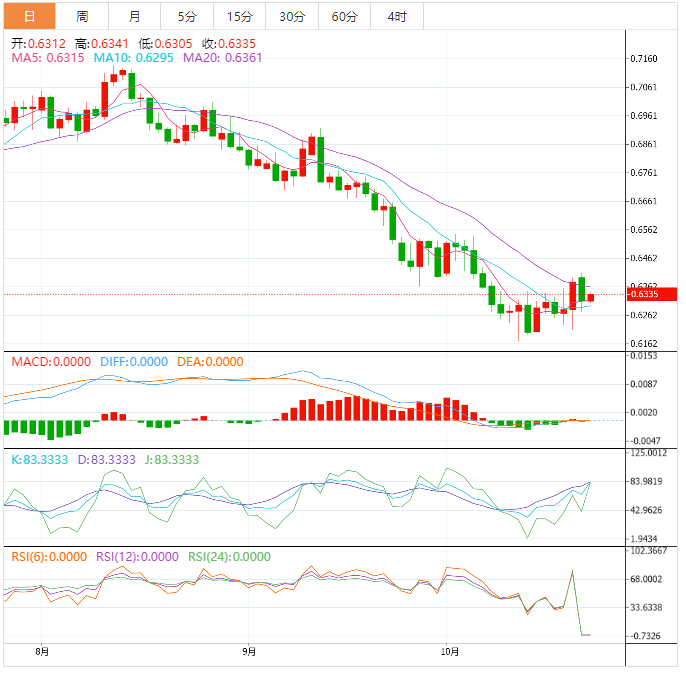
Task: Click the RSI(12):0.0000 label
Action: pos(137,557)
